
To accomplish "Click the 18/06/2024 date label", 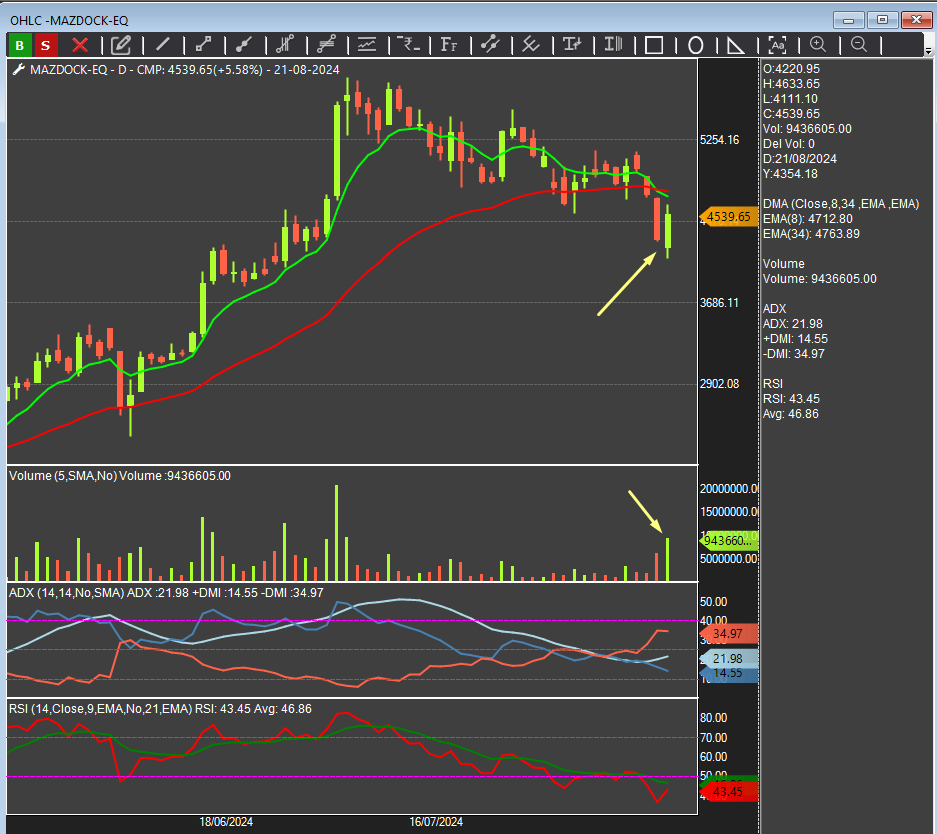I will pyautogui.click(x=226, y=822).
